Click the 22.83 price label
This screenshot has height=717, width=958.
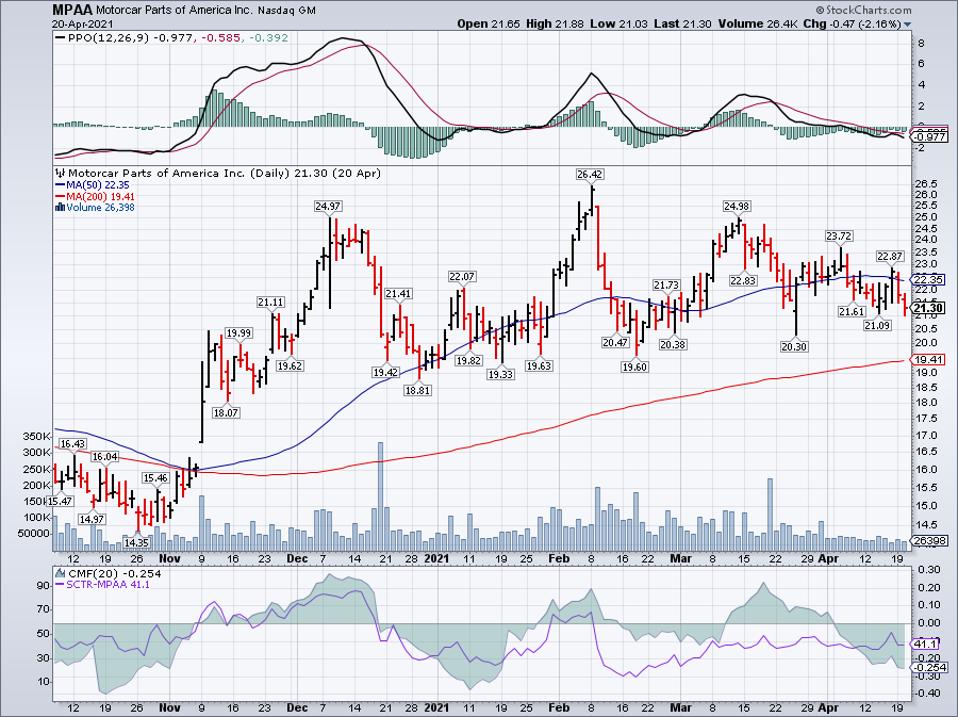pos(743,280)
